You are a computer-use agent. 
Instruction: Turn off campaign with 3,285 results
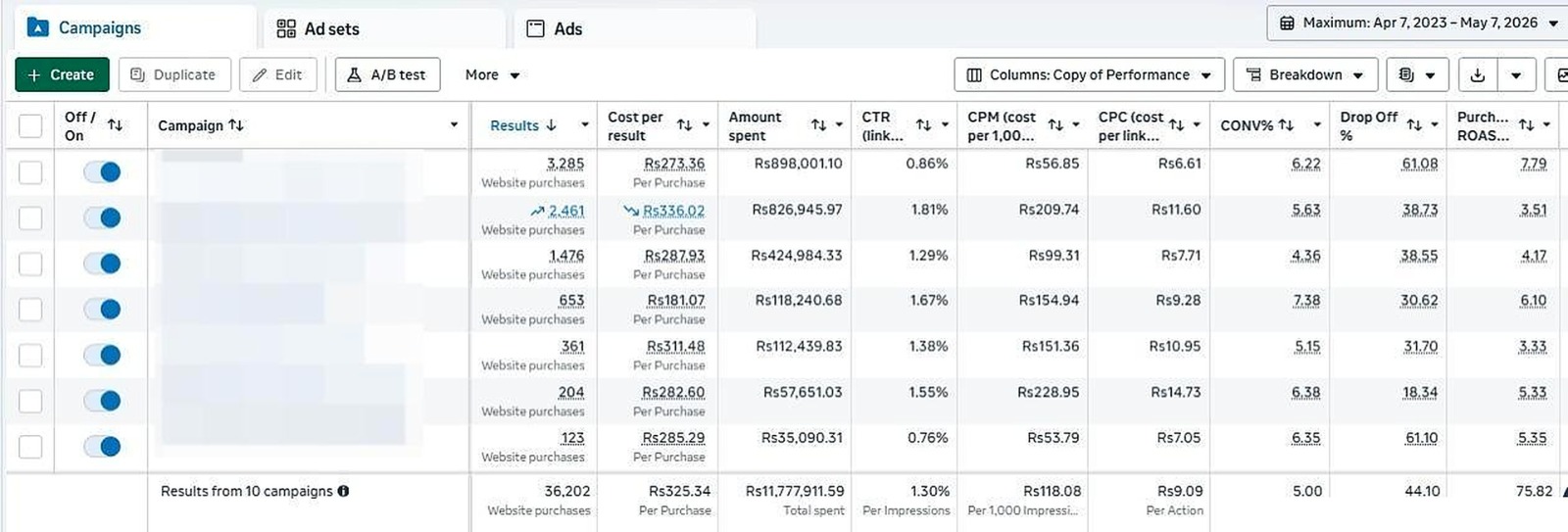[x=102, y=172]
